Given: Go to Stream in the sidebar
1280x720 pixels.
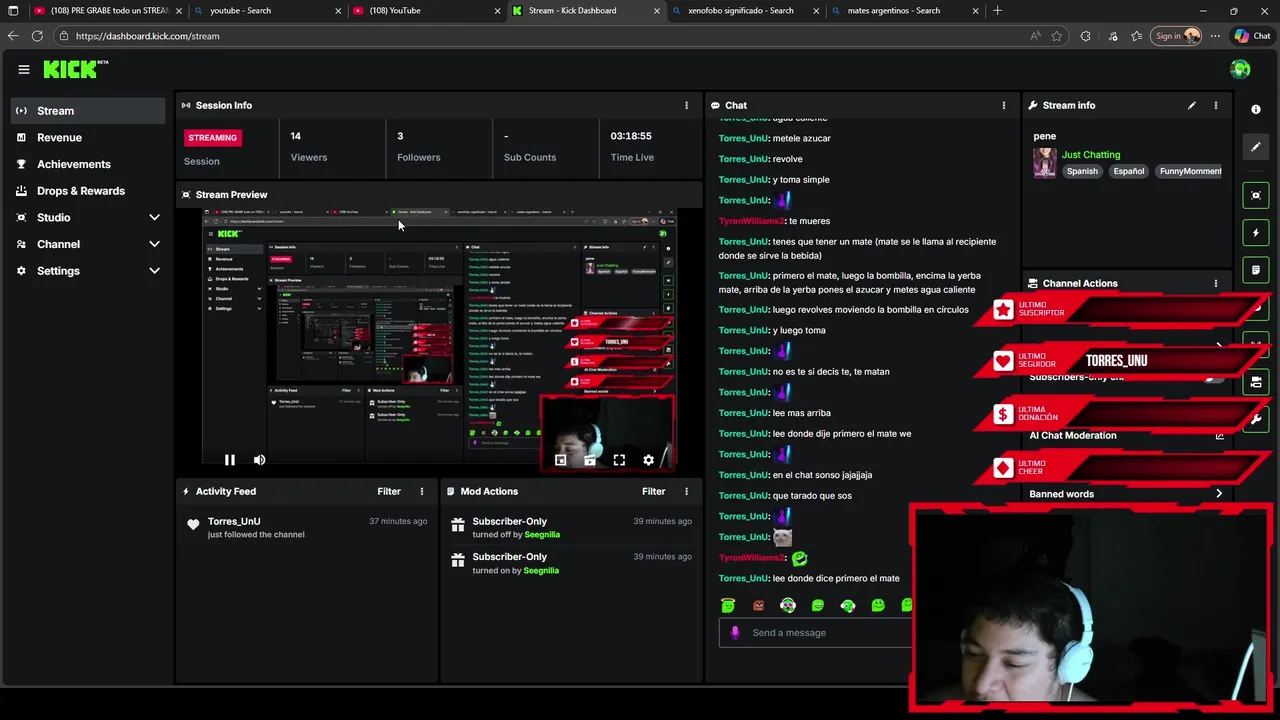Looking at the screenshot, I should (x=88, y=111).
